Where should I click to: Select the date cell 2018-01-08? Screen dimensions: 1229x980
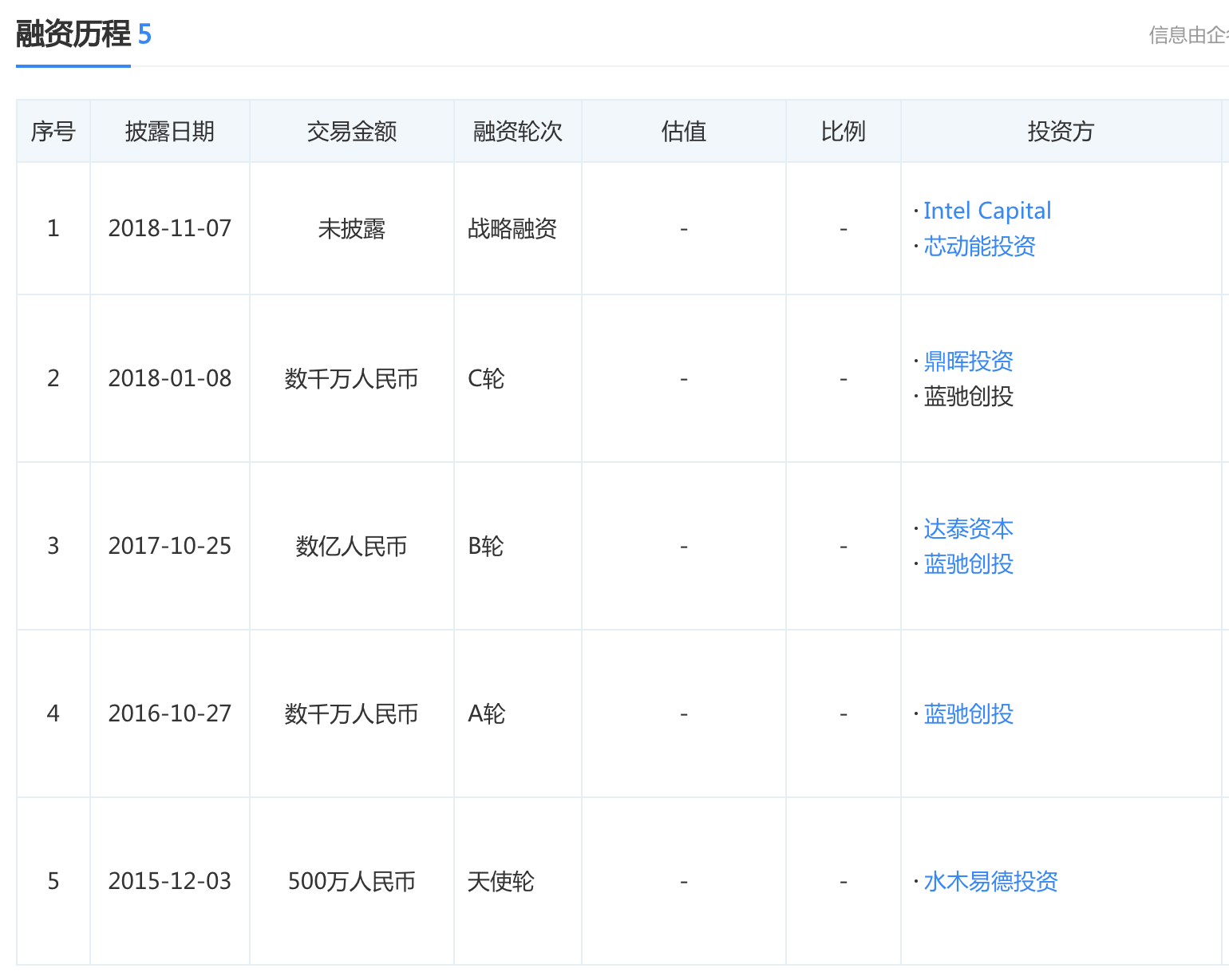170,378
